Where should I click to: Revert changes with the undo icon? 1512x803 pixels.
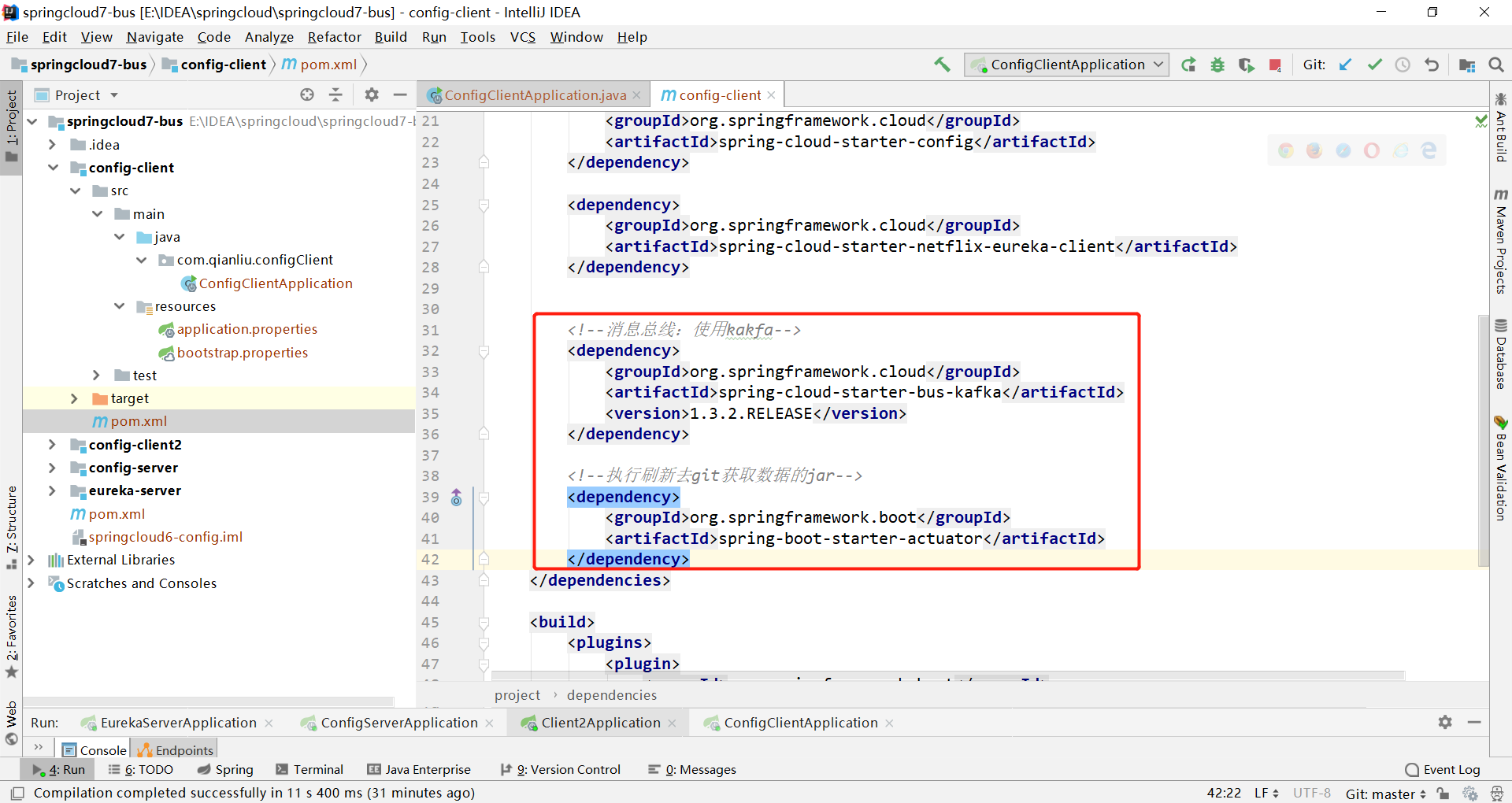tap(1432, 65)
